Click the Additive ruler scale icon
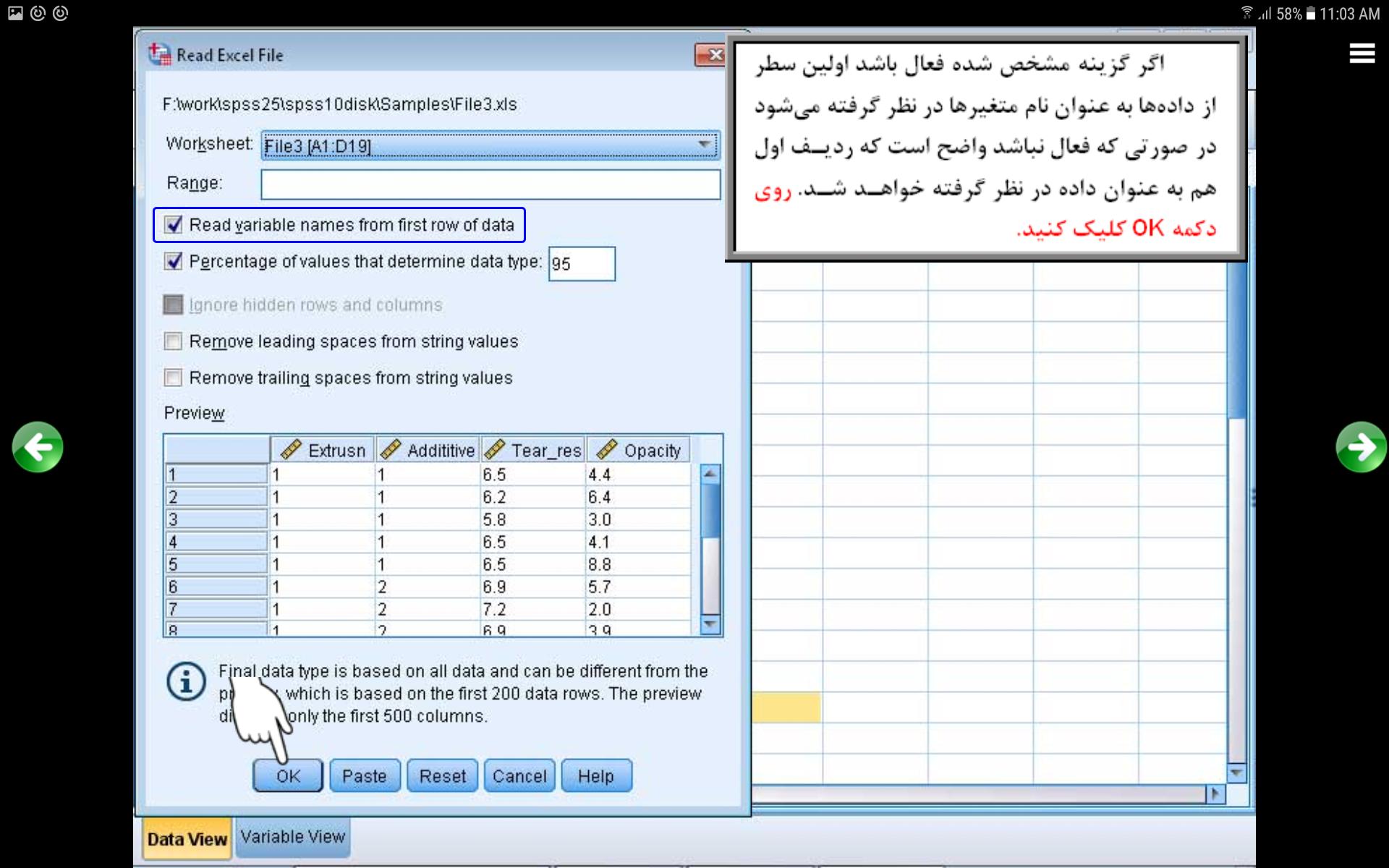This screenshot has height=868, width=1389. click(x=390, y=450)
